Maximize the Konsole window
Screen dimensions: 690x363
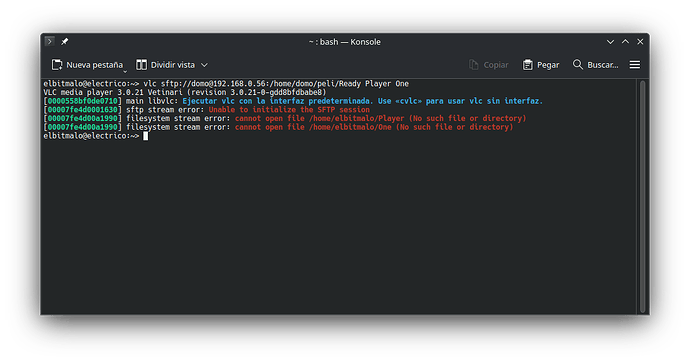click(625, 41)
